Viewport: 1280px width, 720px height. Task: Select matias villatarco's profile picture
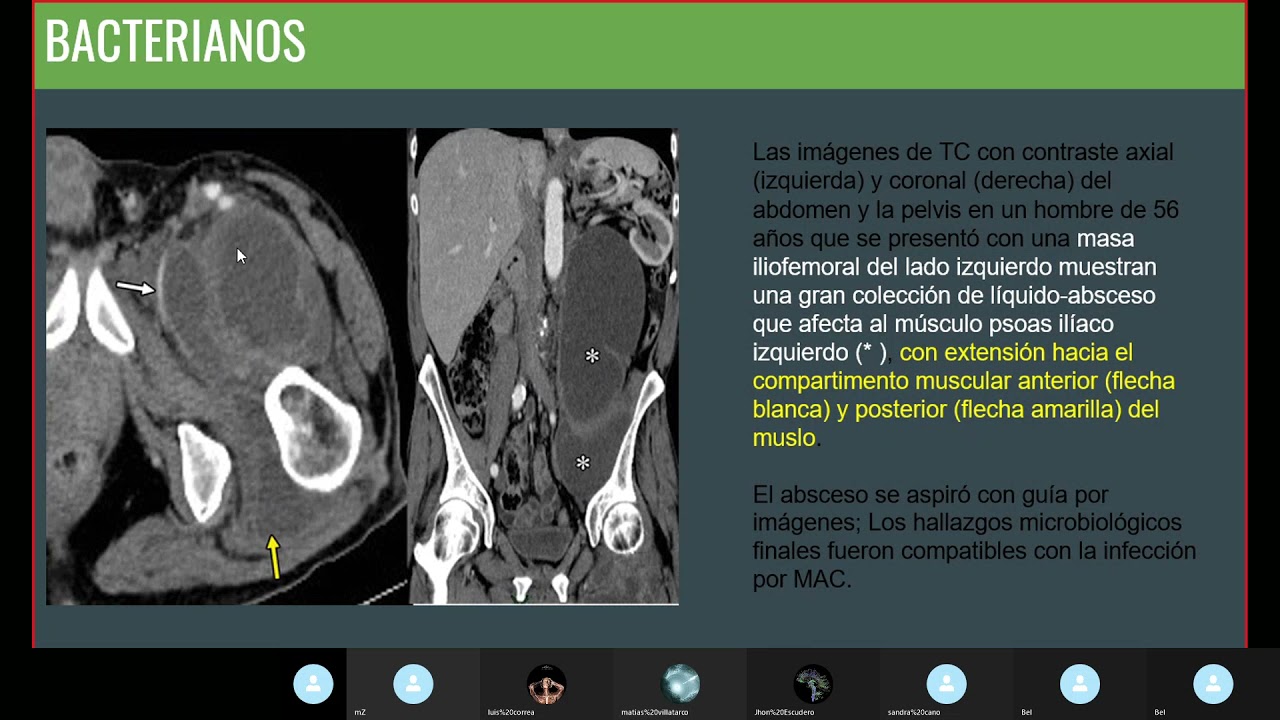680,684
